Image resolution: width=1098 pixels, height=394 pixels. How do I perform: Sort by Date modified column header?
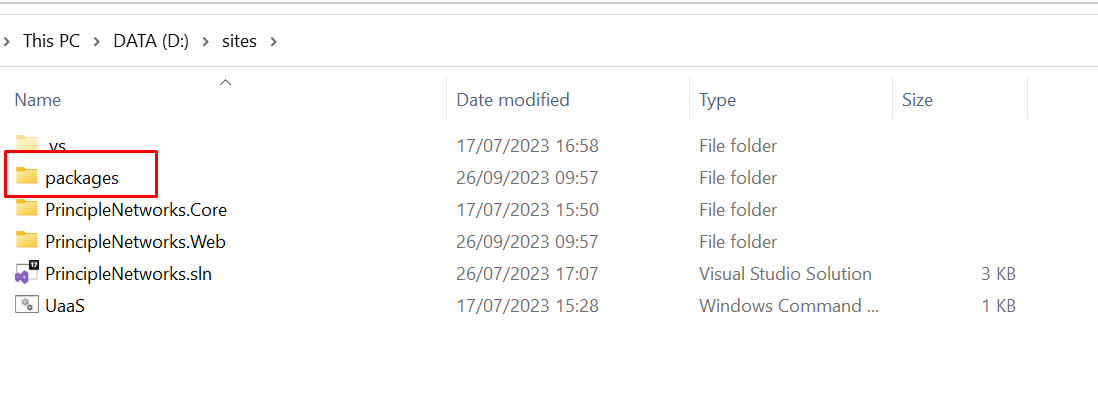point(513,100)
